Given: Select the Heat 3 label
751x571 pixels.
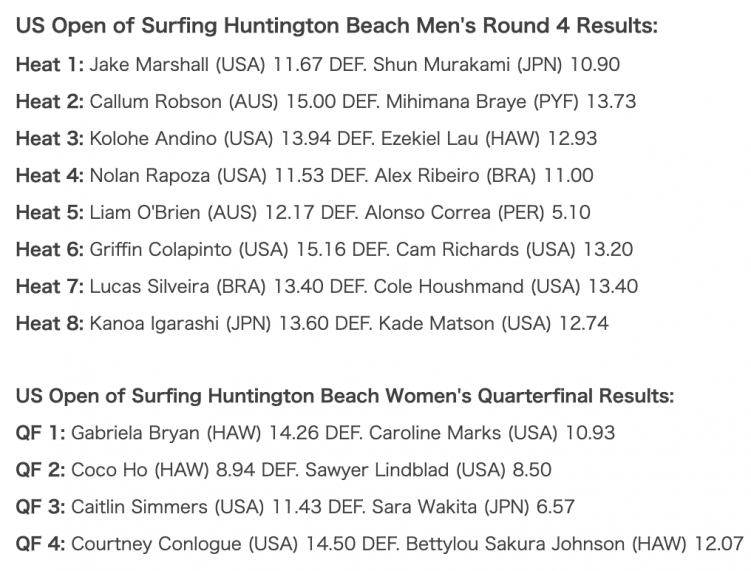Looking at the screenshot, I should pyautogui.click(x=50, y=138).
